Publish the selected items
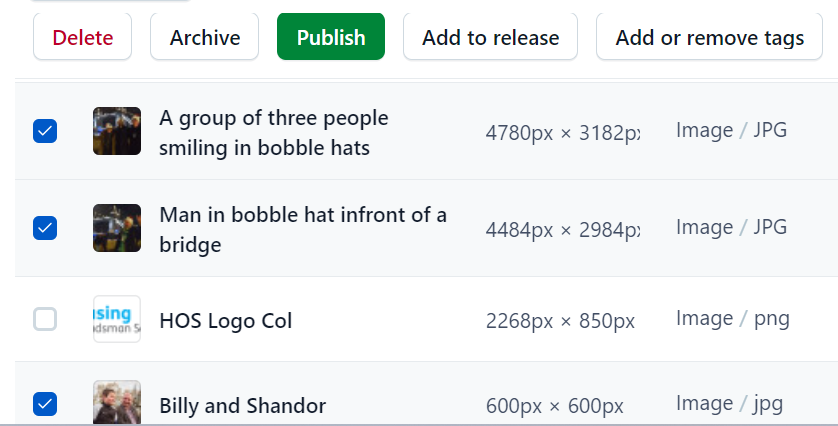 331,37
